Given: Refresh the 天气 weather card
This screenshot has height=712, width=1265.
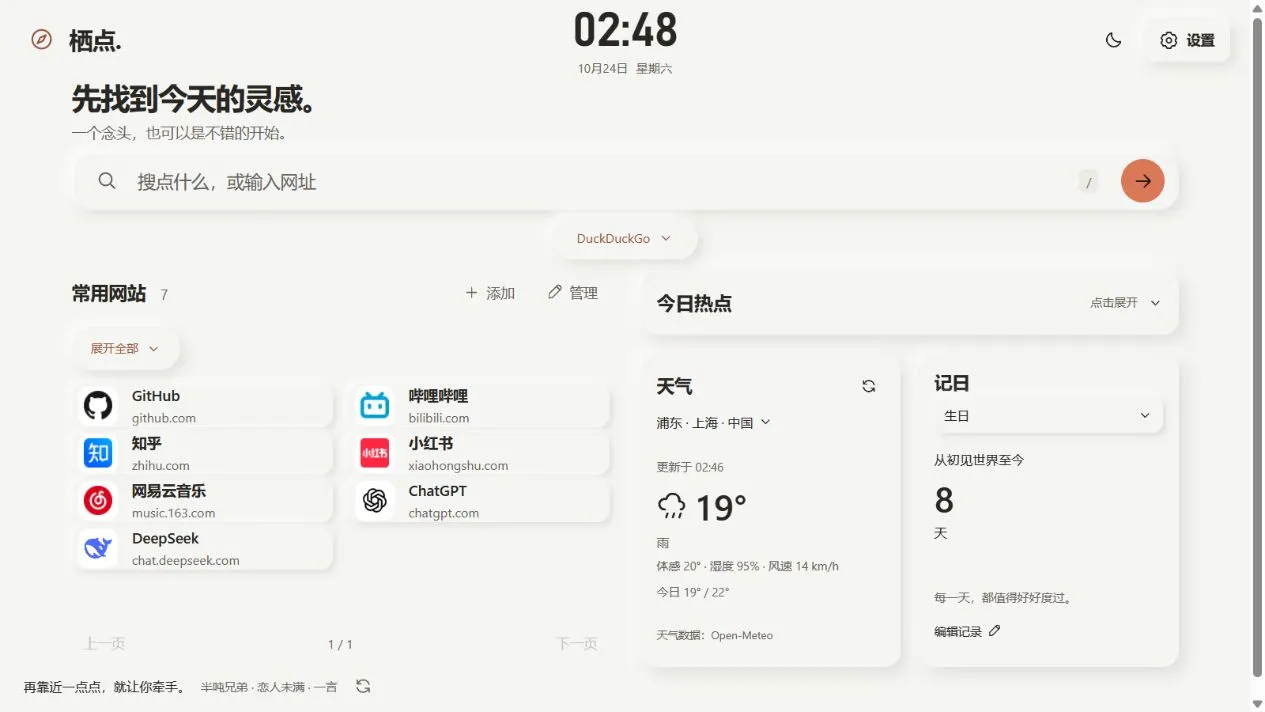Looking at the screenshot, I should pyautogui.click(x=869, y=386).
